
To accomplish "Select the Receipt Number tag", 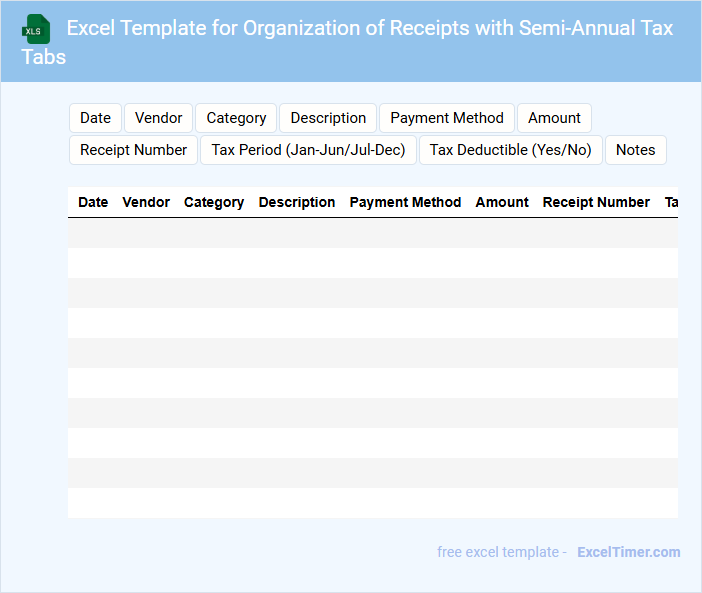I will pyautogui.click(x=133, y=150).
